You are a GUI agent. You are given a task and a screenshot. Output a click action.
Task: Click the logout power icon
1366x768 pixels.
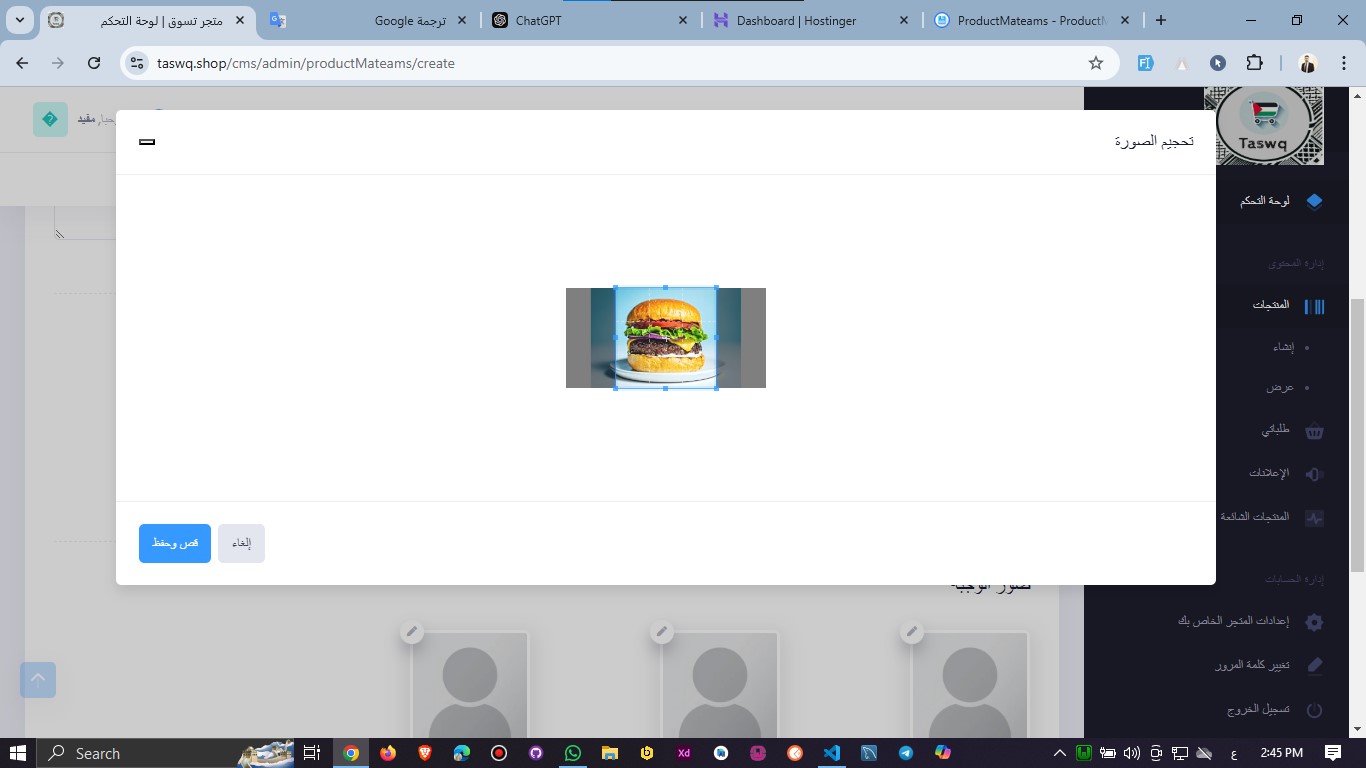tap(1314, 710)
